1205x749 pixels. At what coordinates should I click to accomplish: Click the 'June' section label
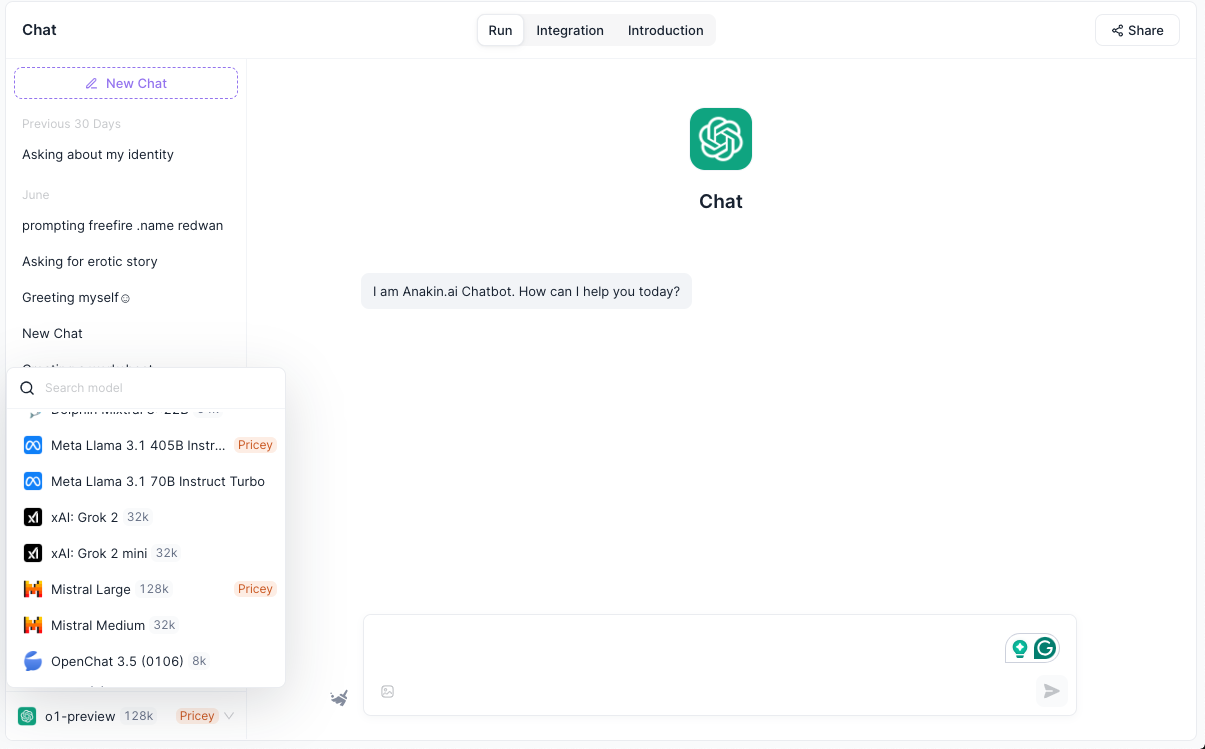click(x=35, y=195)
